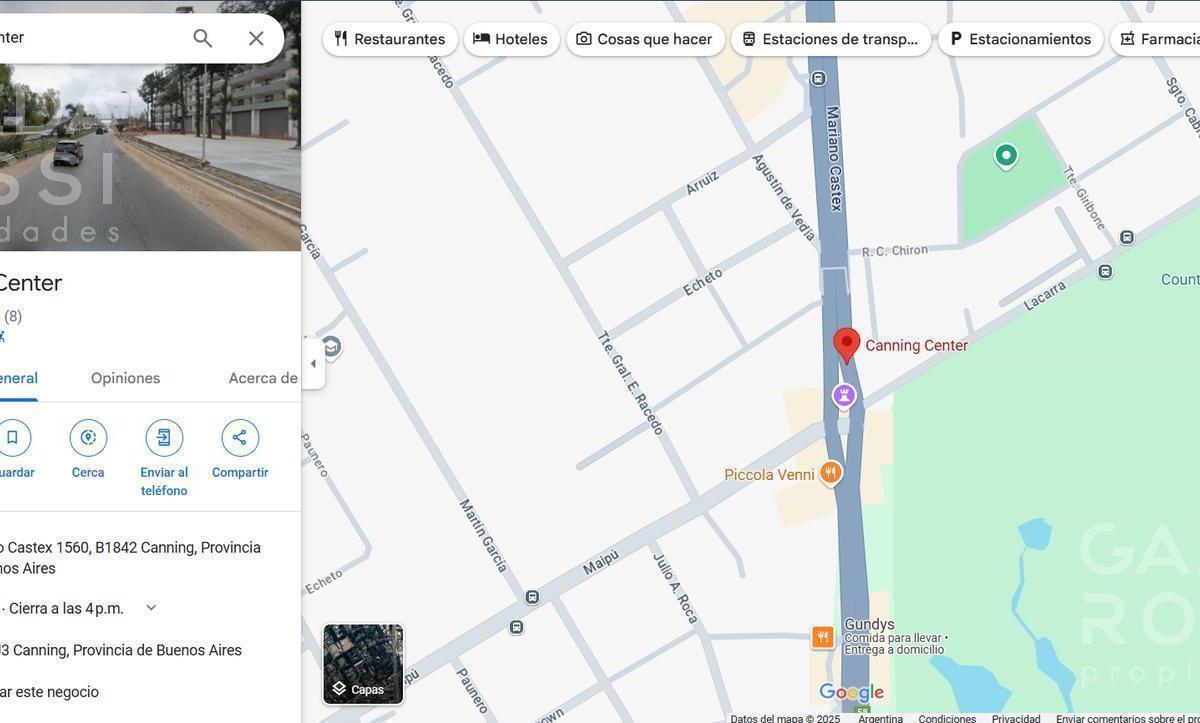Open the Acerca de tab

[263, 378]
